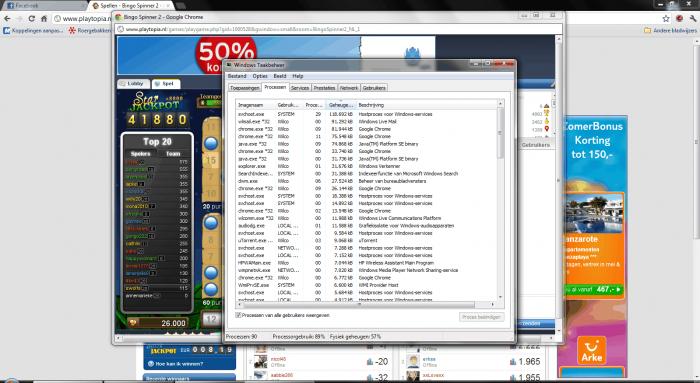Screen dimensions: 700x383
Task: Click the Proces beëindigen button
Action: coord(481,316)
